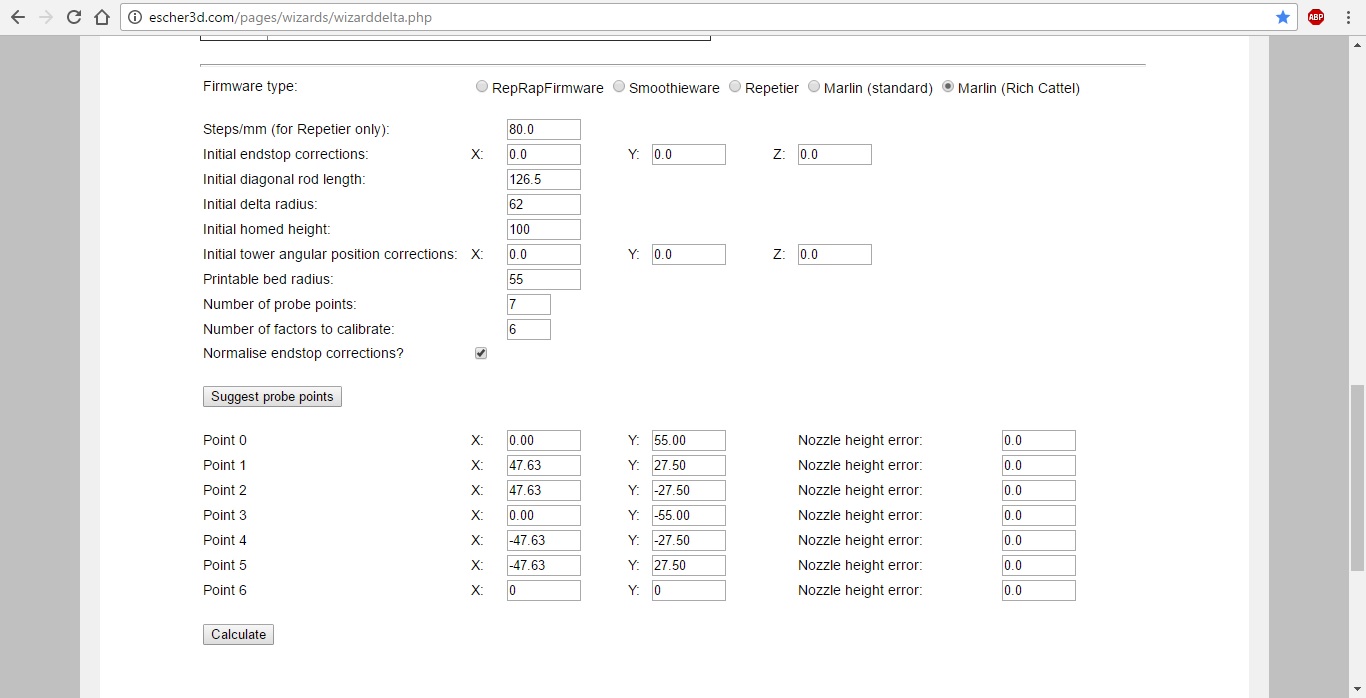Edit Point 6 nozzle height error field
1366x698 pixels.
1039,591
